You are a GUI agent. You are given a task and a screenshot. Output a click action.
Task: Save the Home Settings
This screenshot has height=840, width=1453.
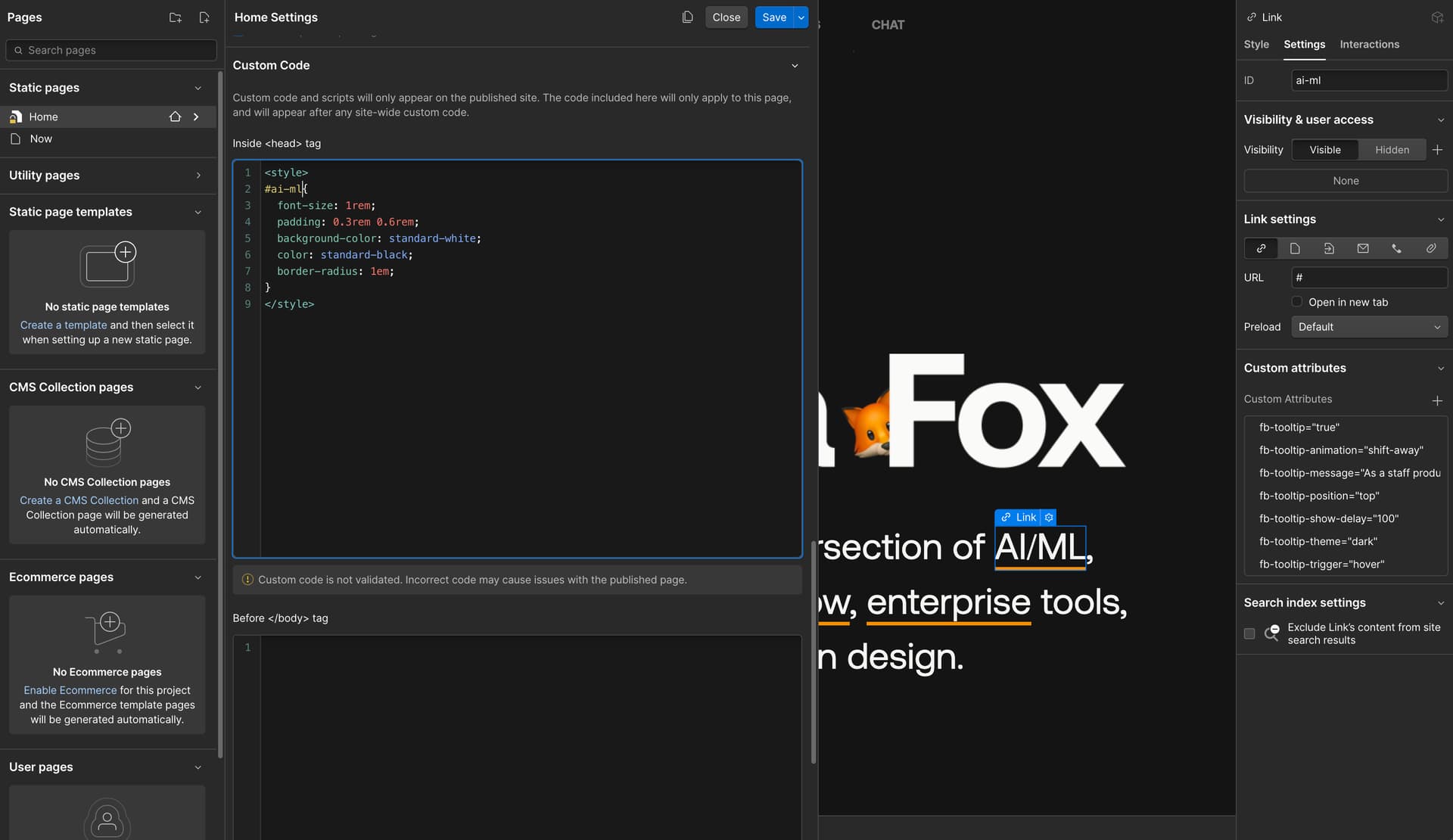coord(773,17)
